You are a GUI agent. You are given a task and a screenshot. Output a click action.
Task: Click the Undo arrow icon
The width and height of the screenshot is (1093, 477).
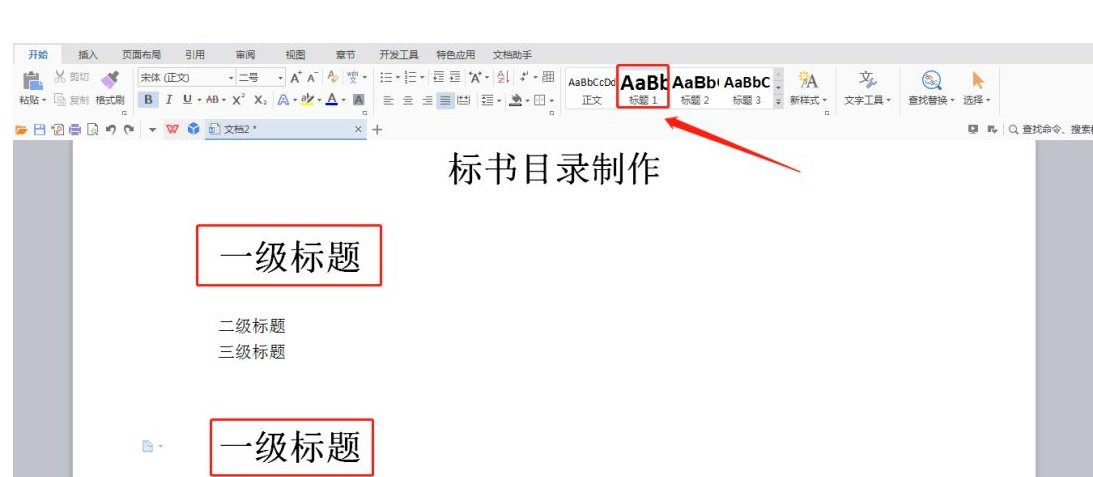click(111, 130)
